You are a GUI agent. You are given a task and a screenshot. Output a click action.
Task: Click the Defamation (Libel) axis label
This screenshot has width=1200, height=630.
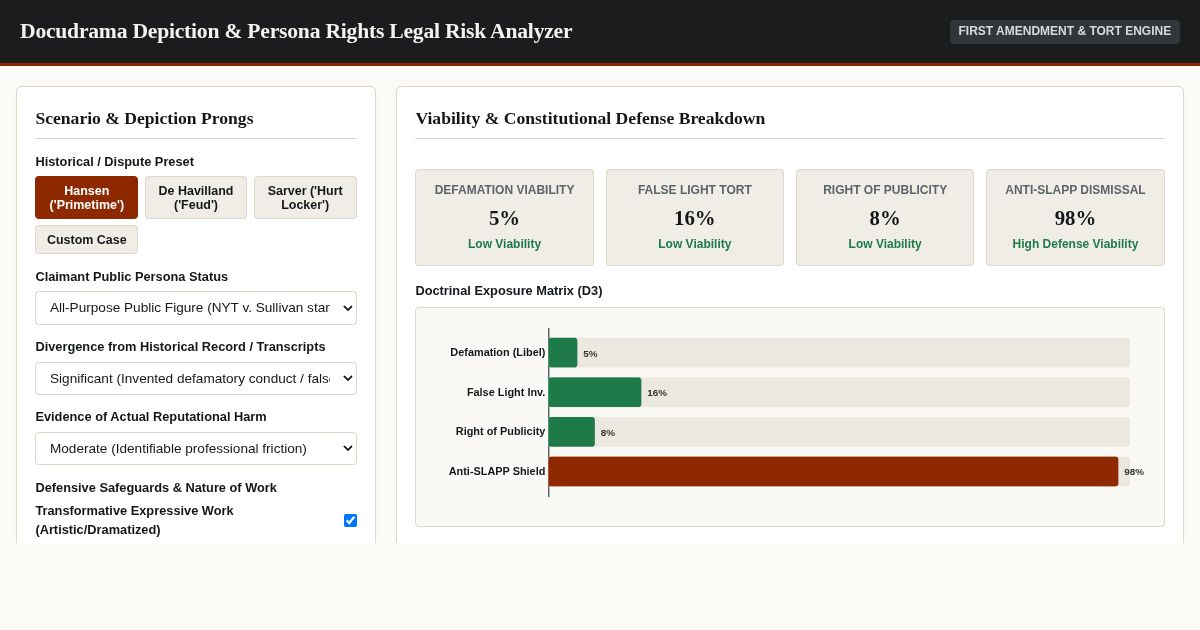pyautogui.click(x=498, y=352)
